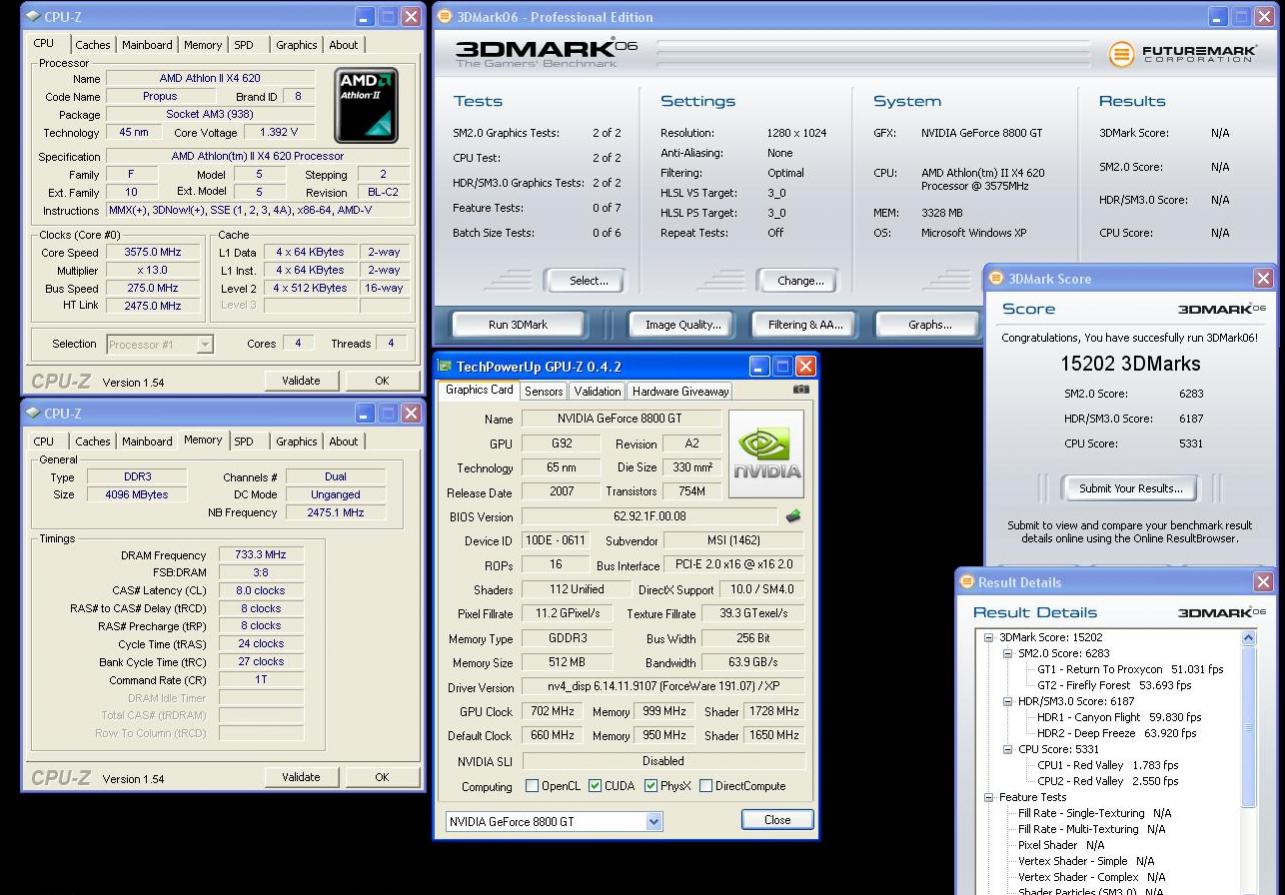
Task: Click the top CPU-Z window title icon
Action: (33, 16)
